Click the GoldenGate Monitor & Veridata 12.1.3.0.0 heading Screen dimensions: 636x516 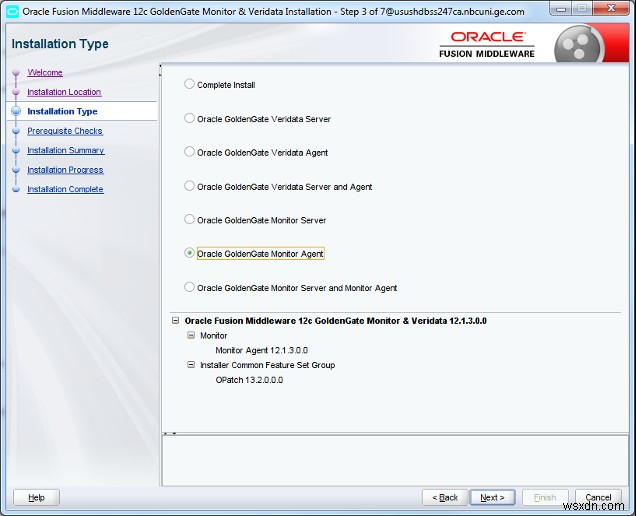click(335, 321)
